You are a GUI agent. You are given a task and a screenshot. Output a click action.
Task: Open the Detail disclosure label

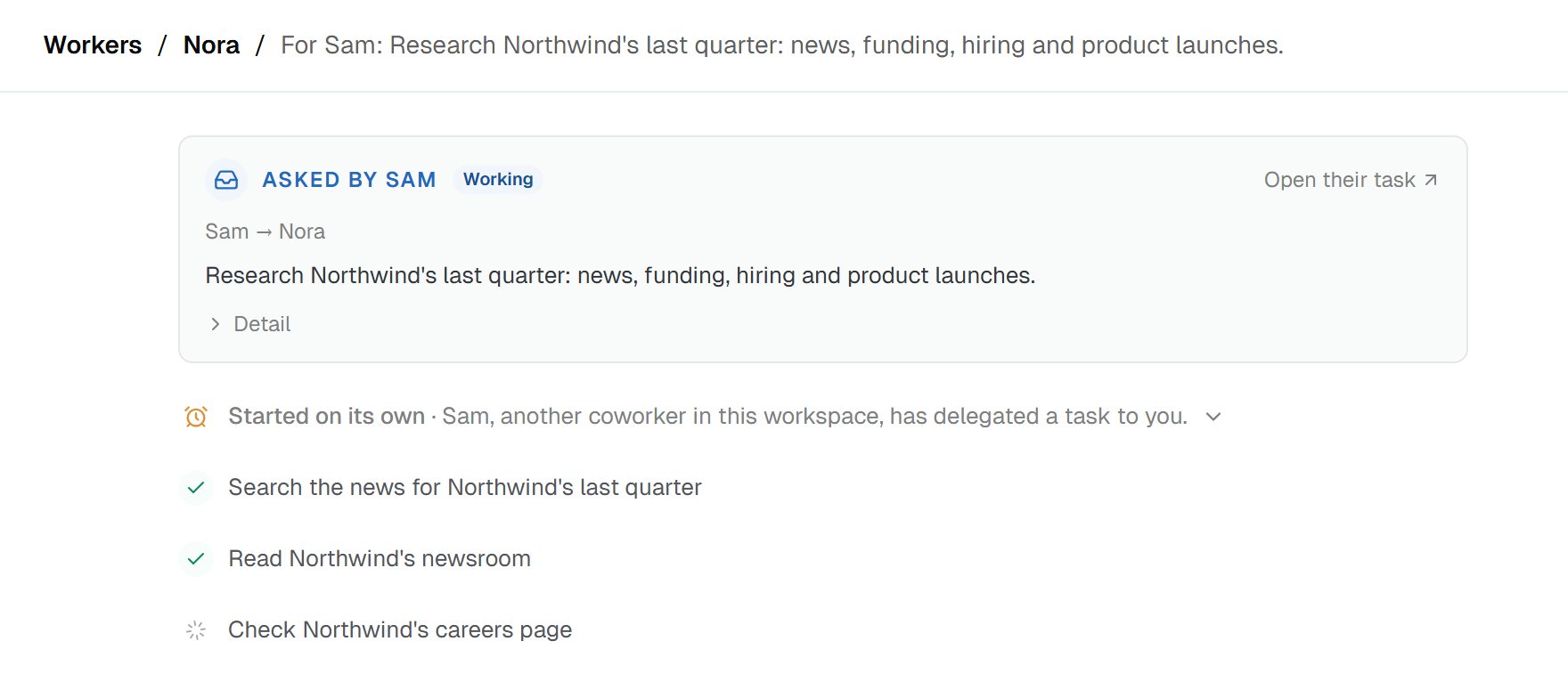(x=262, y=324)
